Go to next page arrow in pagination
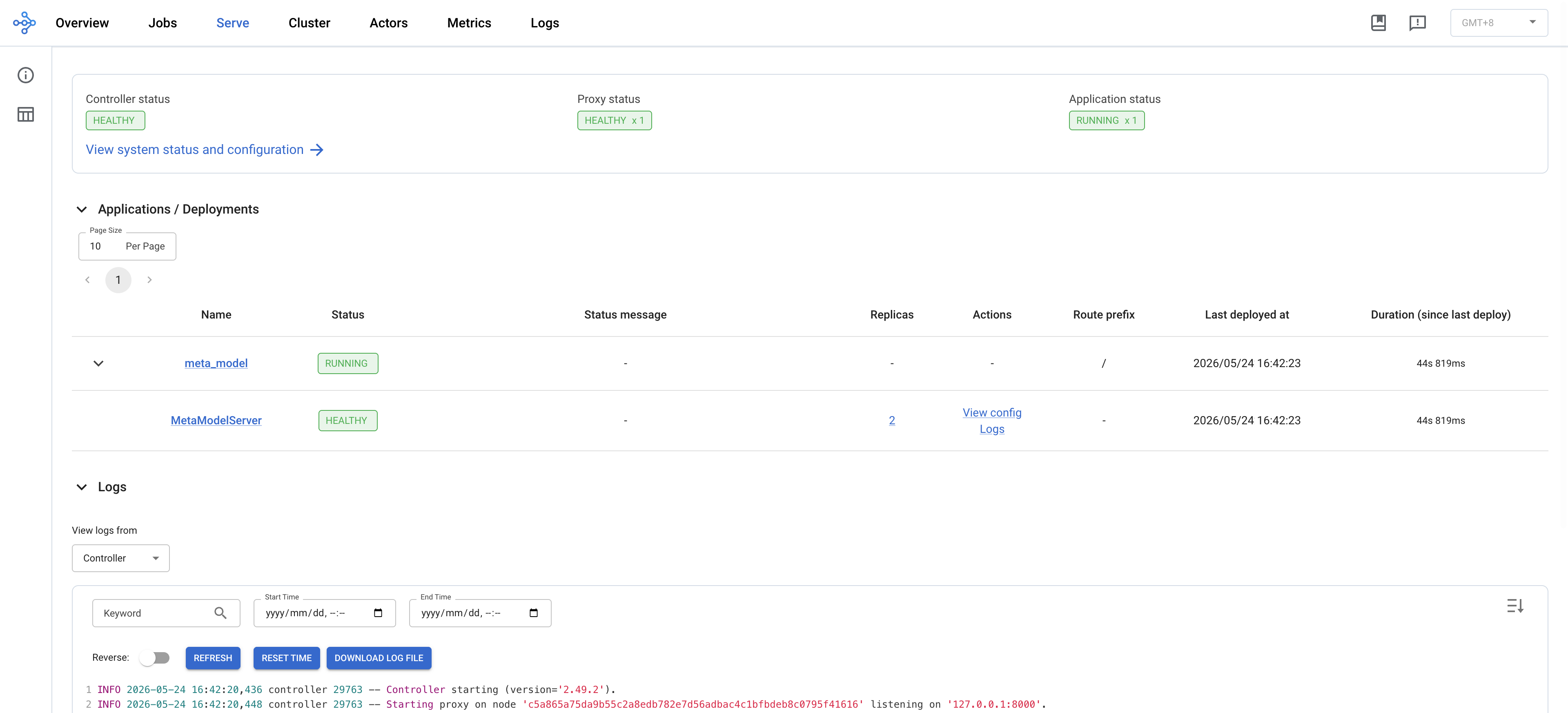Screen dimensions: 1568x713 (x=149, y=280)
